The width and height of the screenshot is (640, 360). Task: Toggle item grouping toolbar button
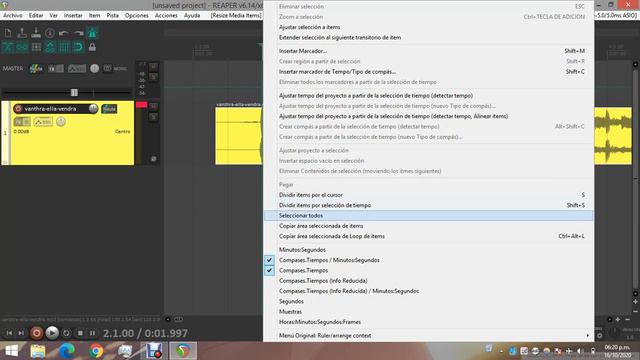(22, 47)
